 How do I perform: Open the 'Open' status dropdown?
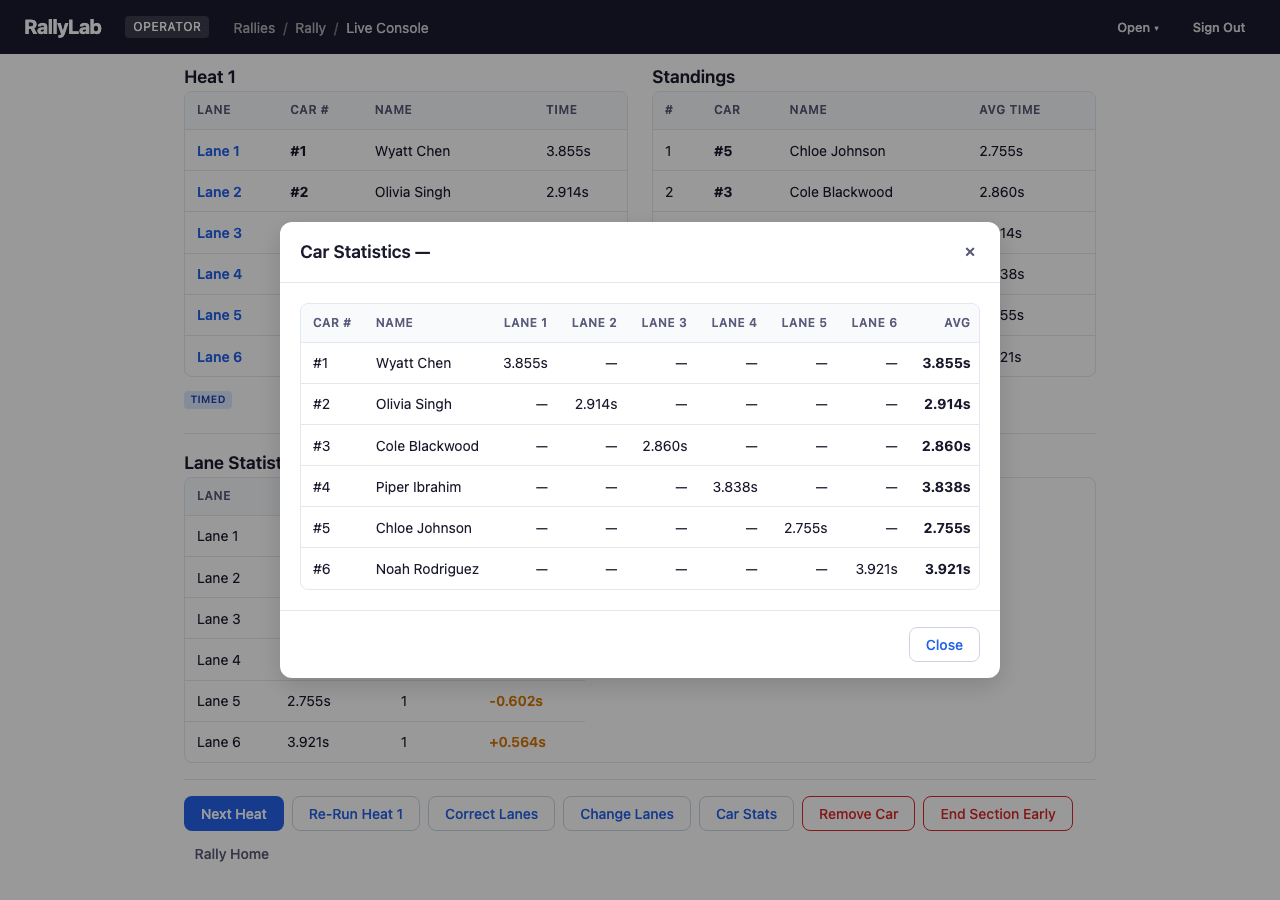1137,28
